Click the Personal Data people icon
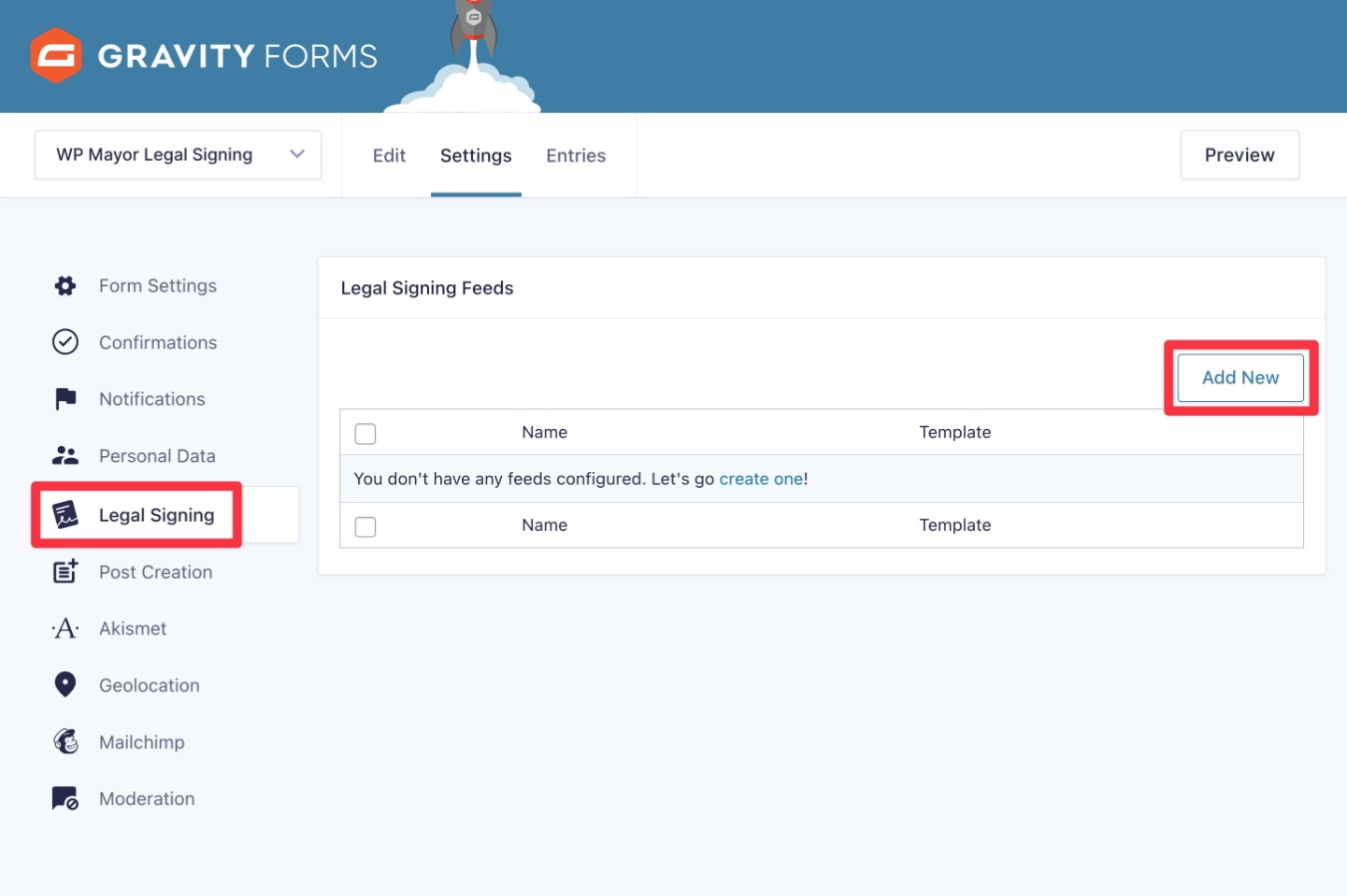Image resolution: width=1347 pixels, height=896 pixels. click(x=65, y=456)
